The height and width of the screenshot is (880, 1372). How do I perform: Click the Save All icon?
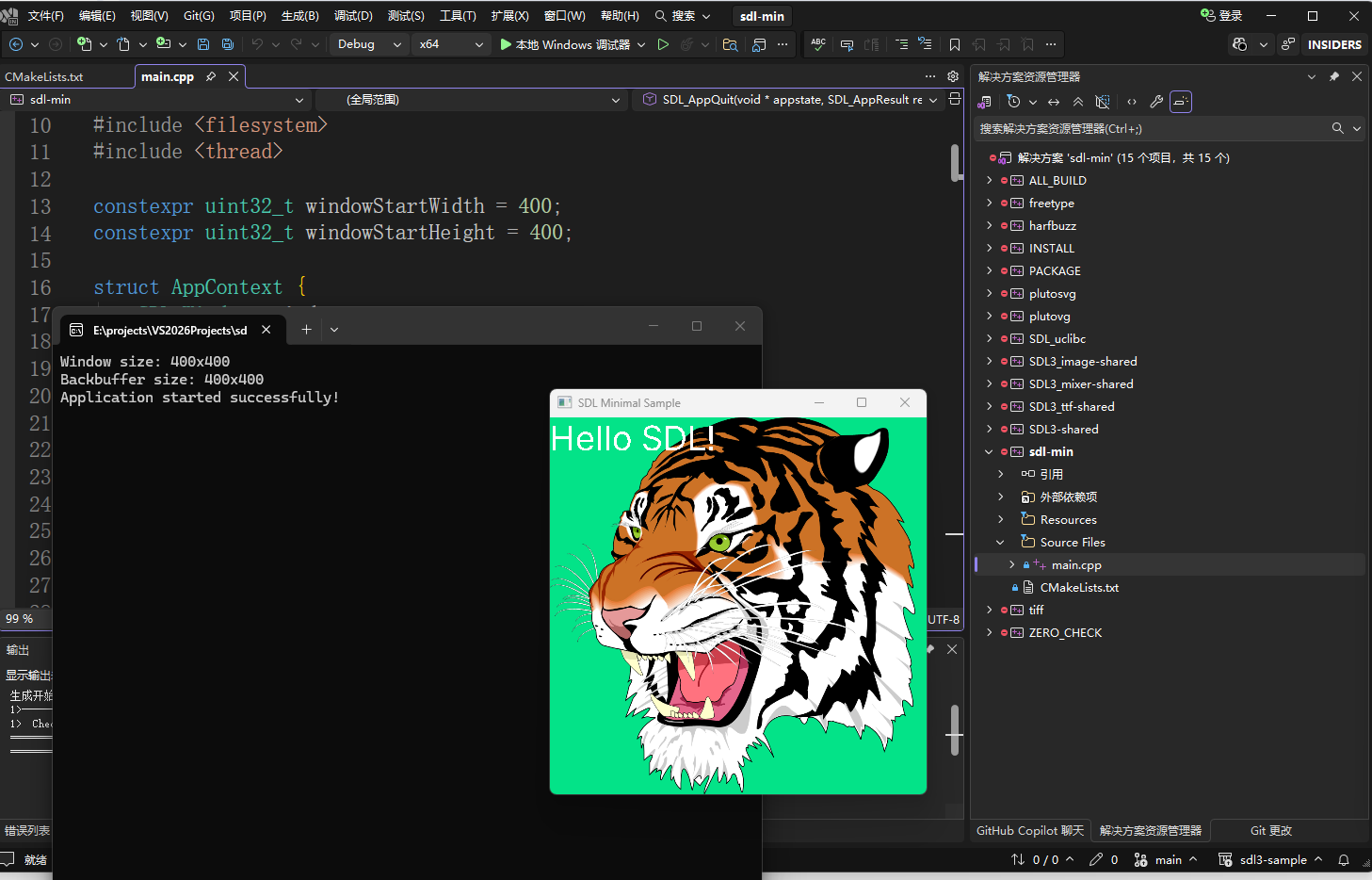[228, 44]
